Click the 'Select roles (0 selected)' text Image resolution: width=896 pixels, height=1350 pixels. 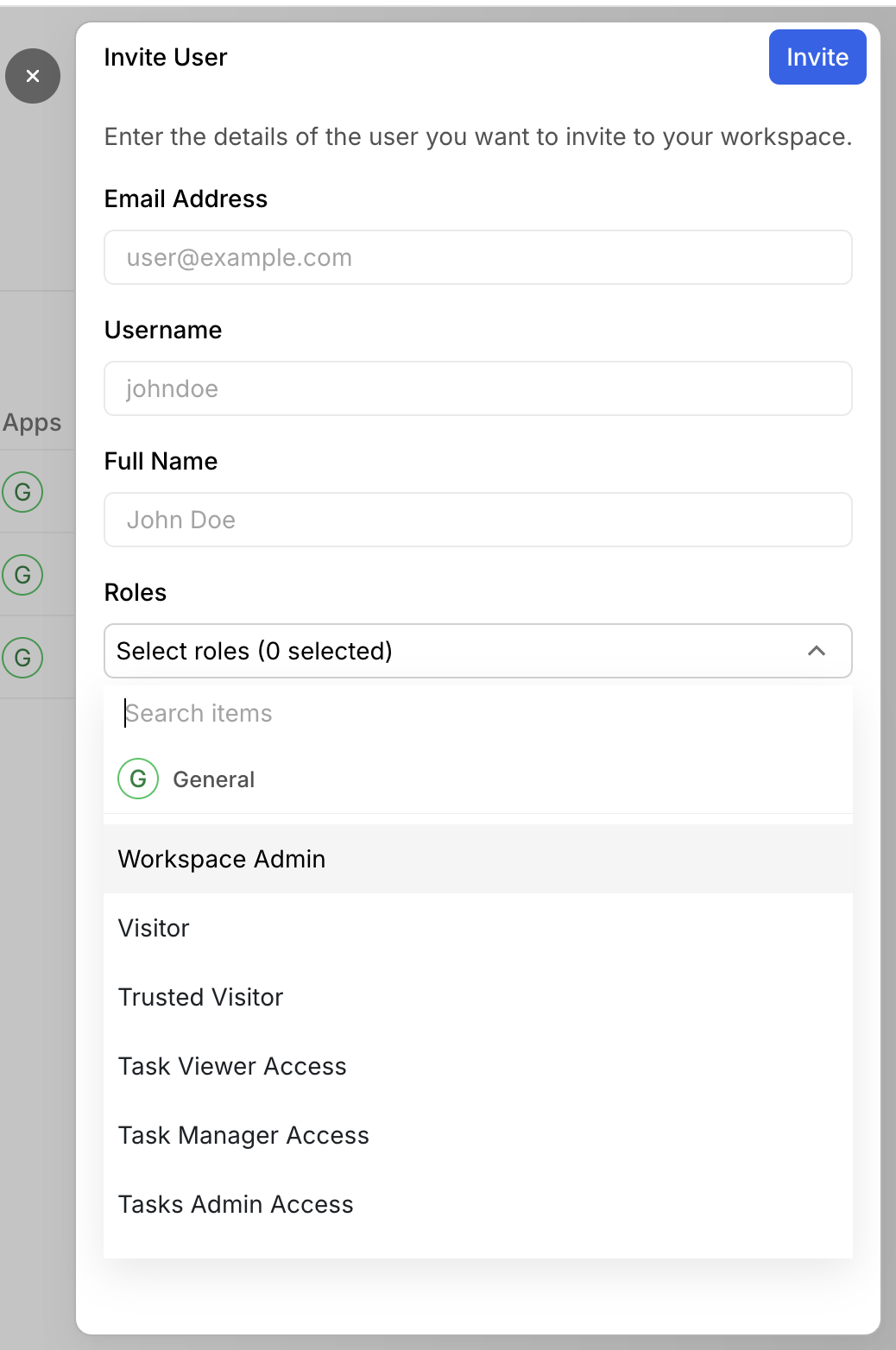(255, 651)
